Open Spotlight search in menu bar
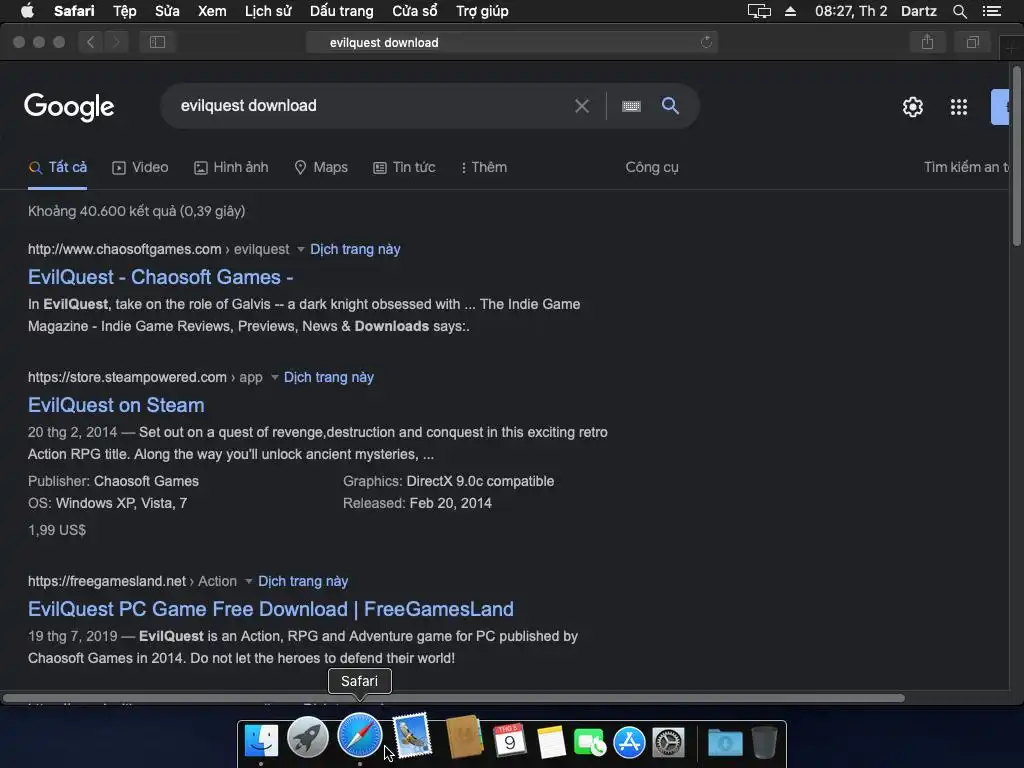1024x768 pixels. click(x=959, y=11)
